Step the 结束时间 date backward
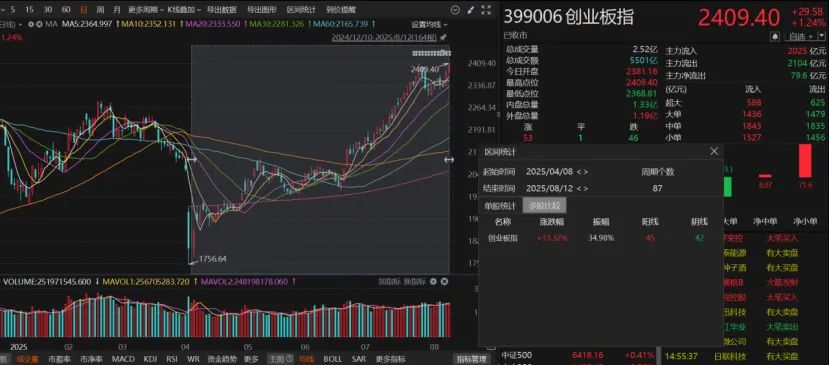Viewport: 830px width, 365px height. pos(579,188)
